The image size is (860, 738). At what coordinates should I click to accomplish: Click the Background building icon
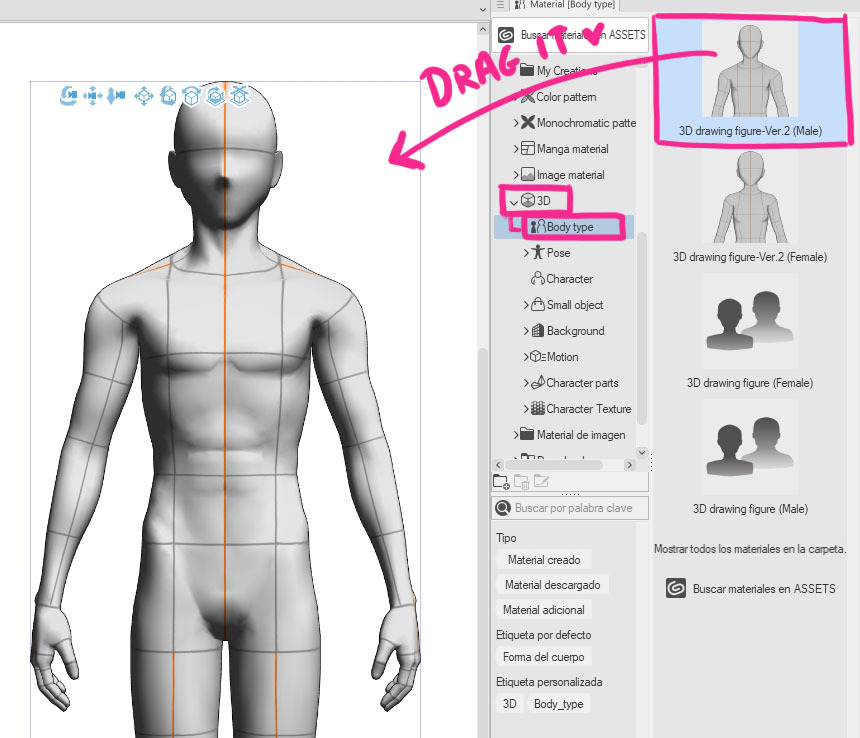coord(538,331)
